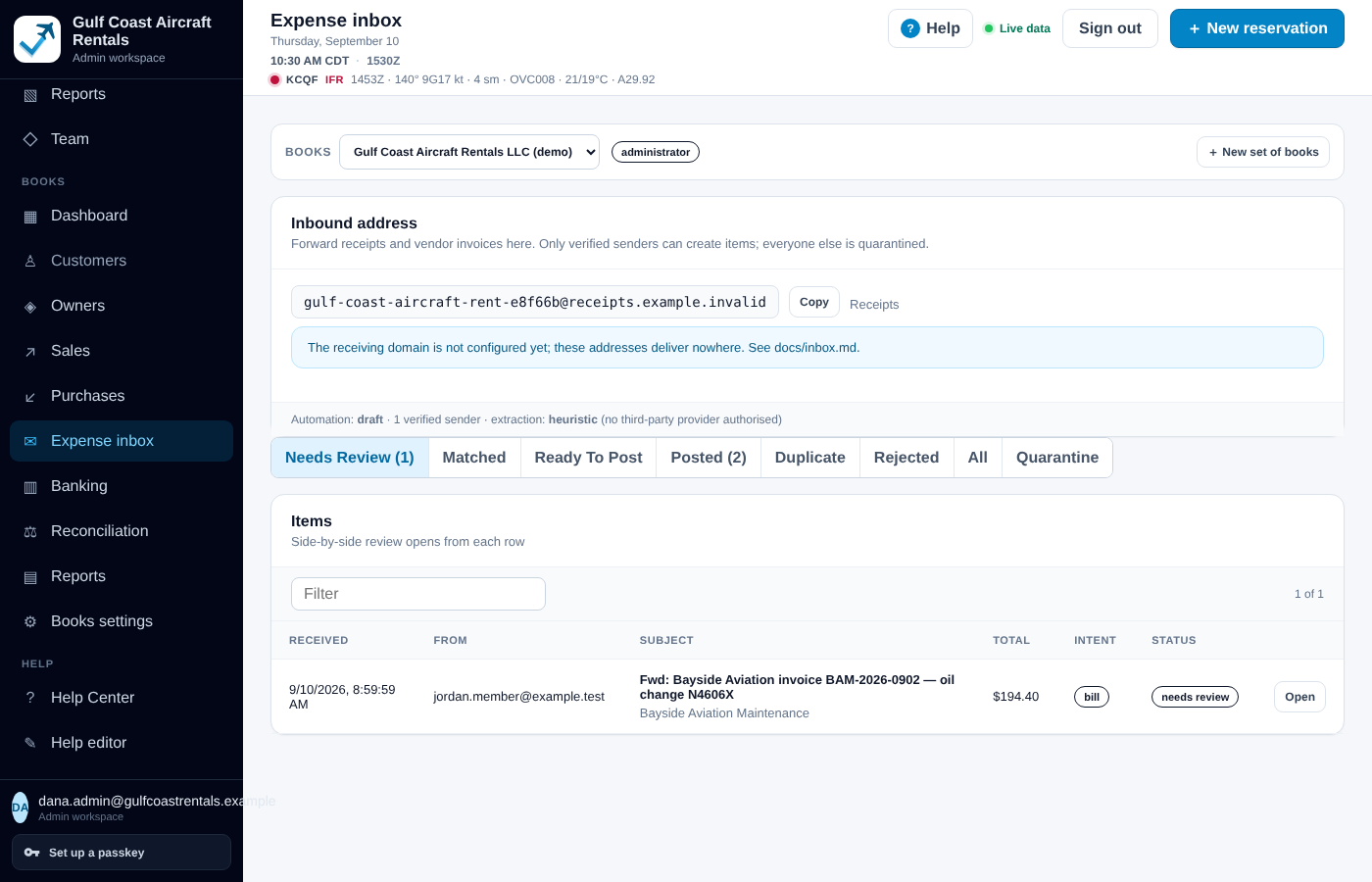Click the Banking icon in sidebar
The width and height of the screenshot is (1372, 882).
click(30, 487)
